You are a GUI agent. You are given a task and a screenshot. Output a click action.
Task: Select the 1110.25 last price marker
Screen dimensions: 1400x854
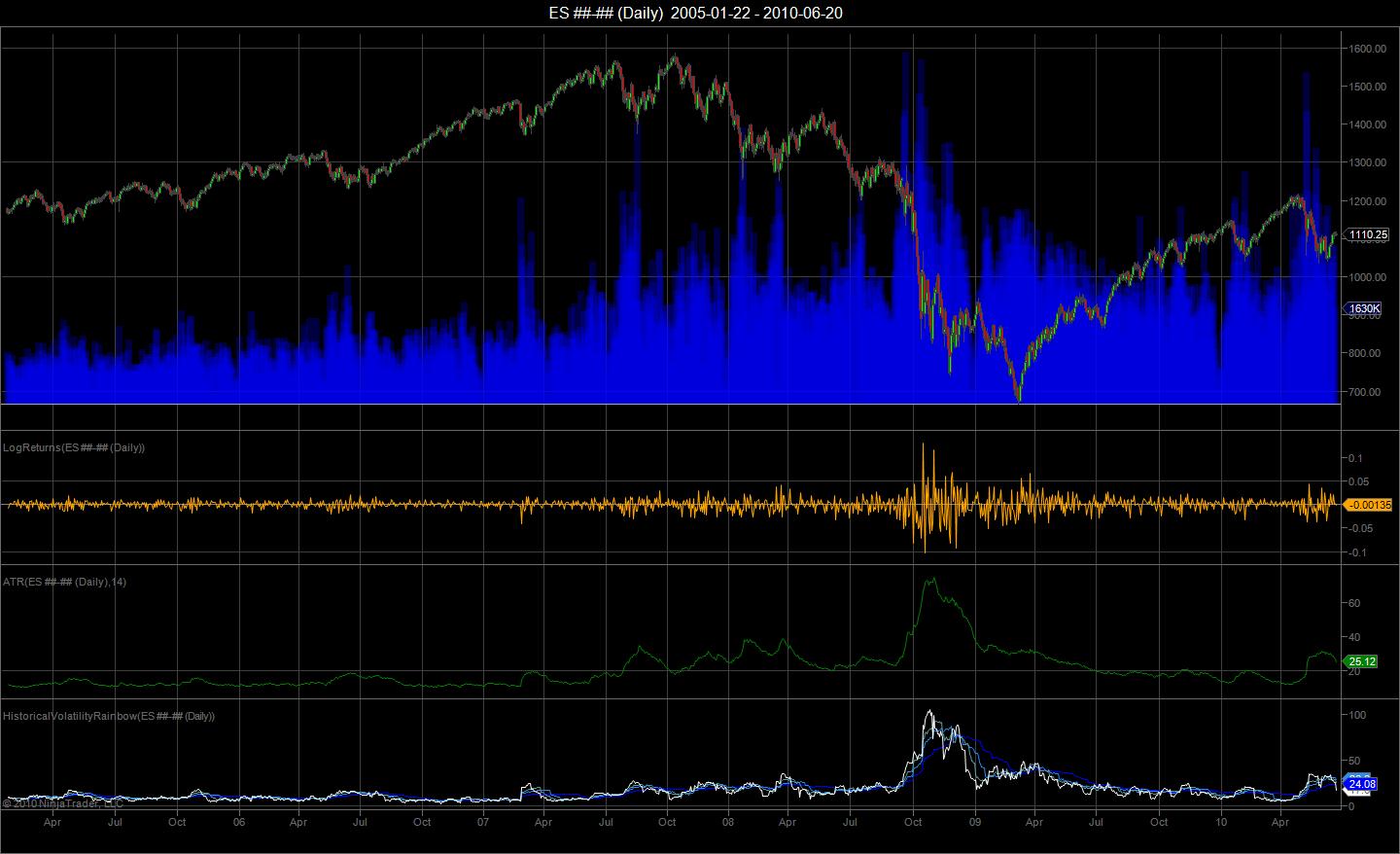[x=1368, y=234]
